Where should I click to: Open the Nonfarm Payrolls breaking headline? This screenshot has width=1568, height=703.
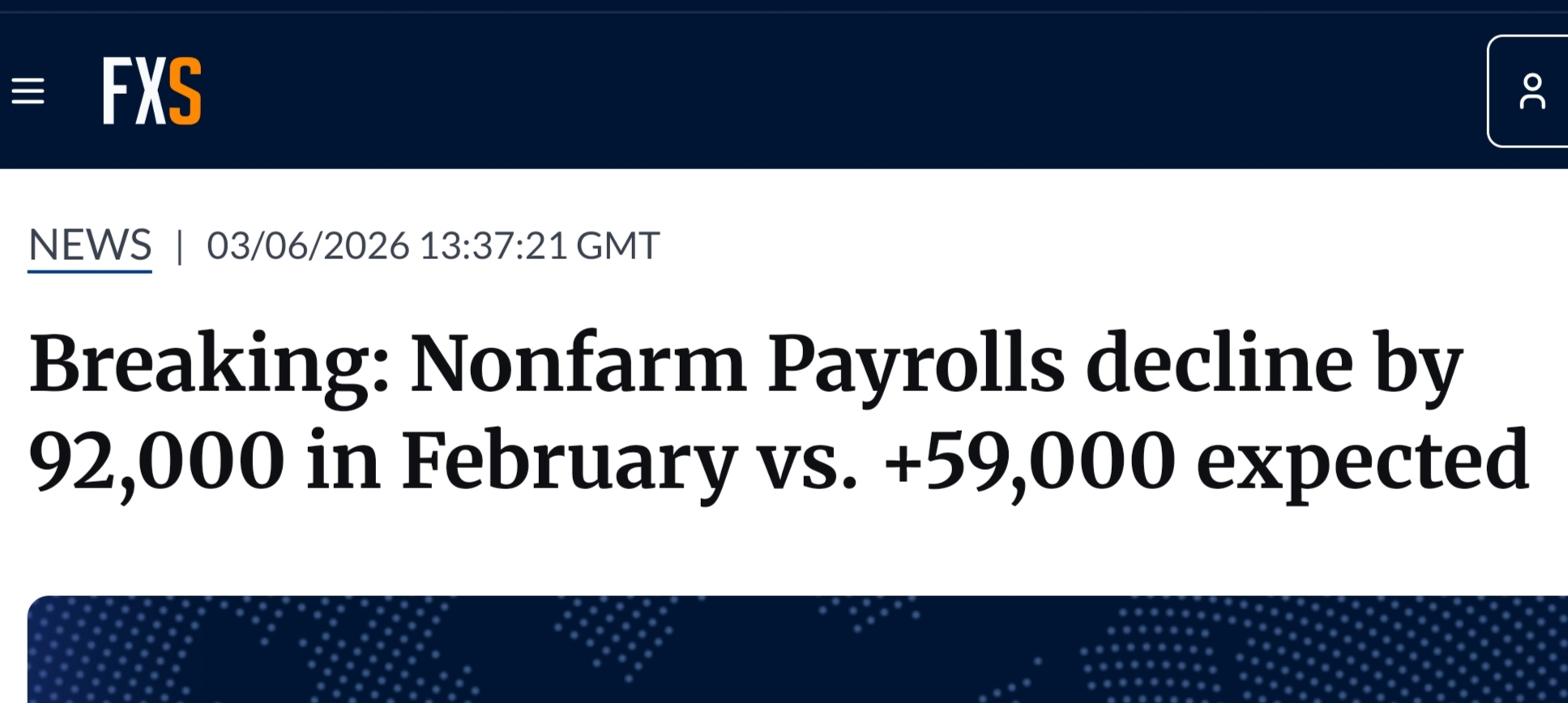point(778,411)
